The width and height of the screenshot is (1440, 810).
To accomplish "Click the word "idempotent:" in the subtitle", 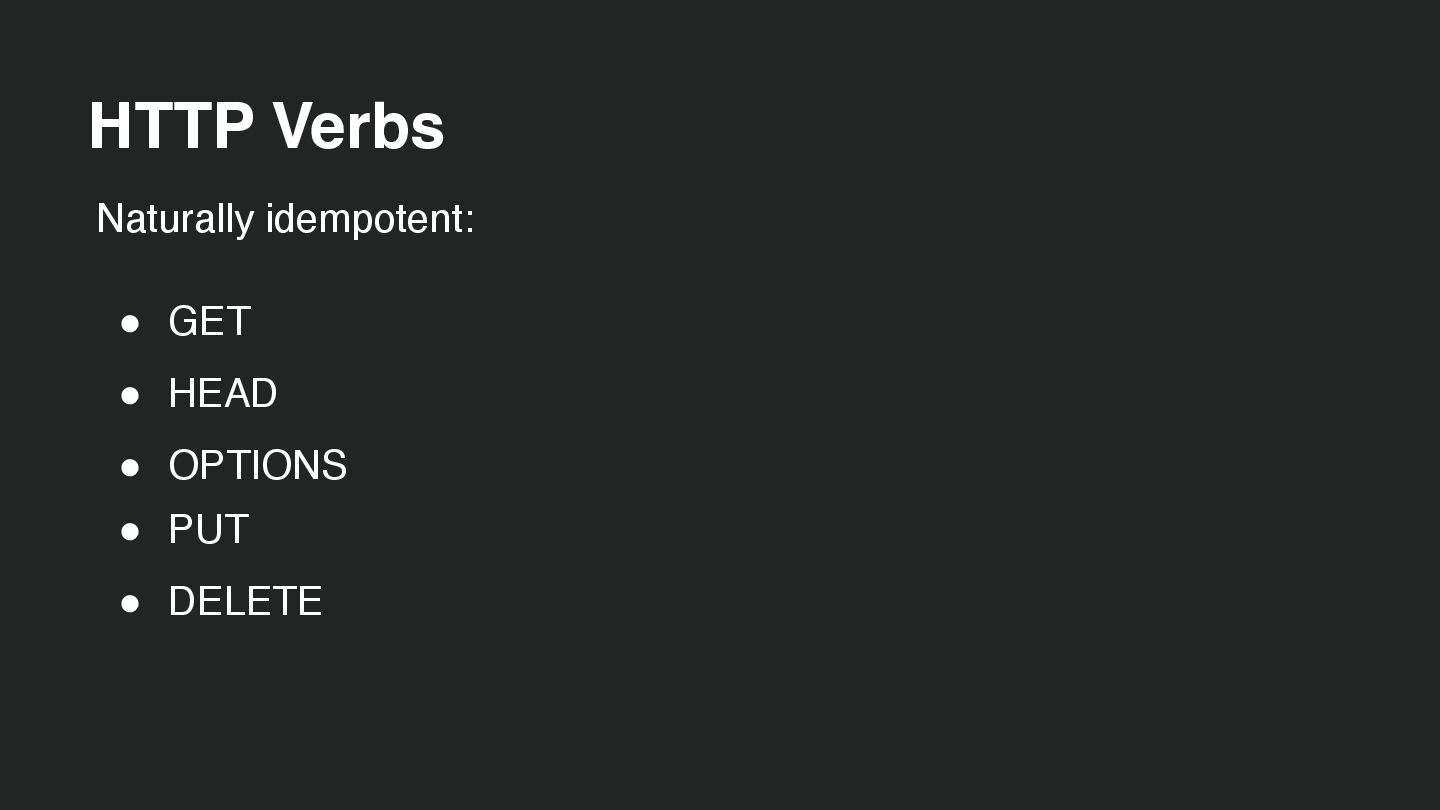I will 370,219.
